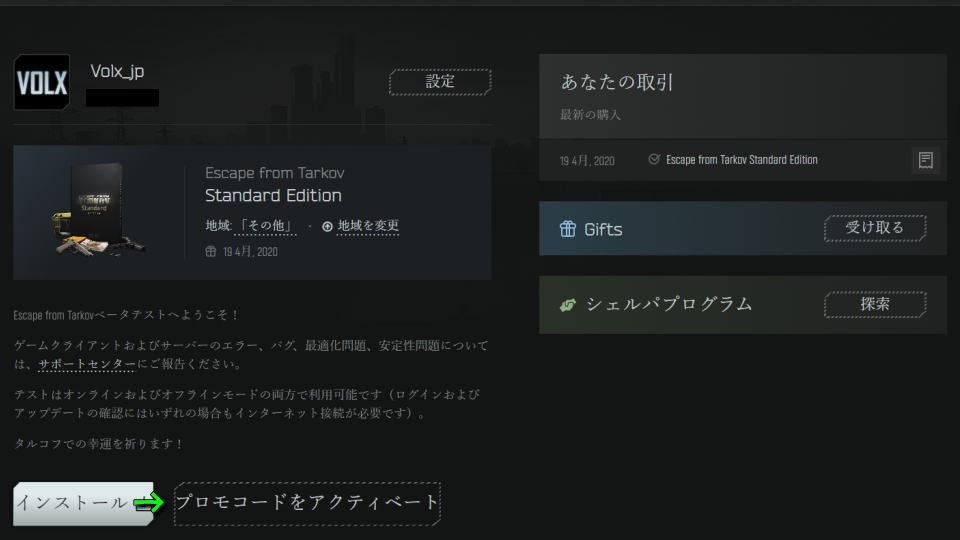The image size is (960, 540).
Task: Click the Gifts gift box icon
Action: coord(568,229)
